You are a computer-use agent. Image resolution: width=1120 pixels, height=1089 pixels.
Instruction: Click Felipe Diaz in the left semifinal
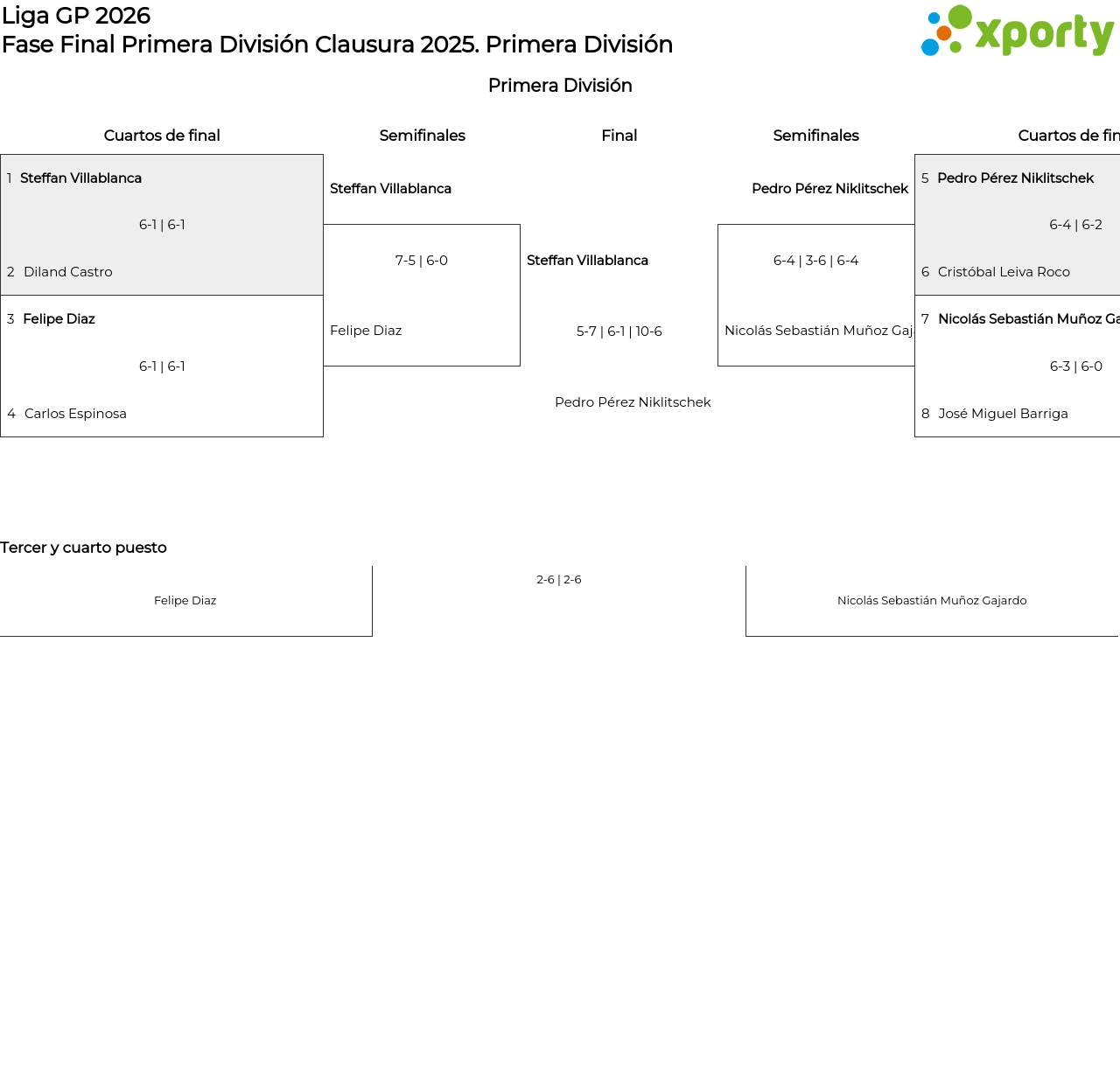(366, 331)
